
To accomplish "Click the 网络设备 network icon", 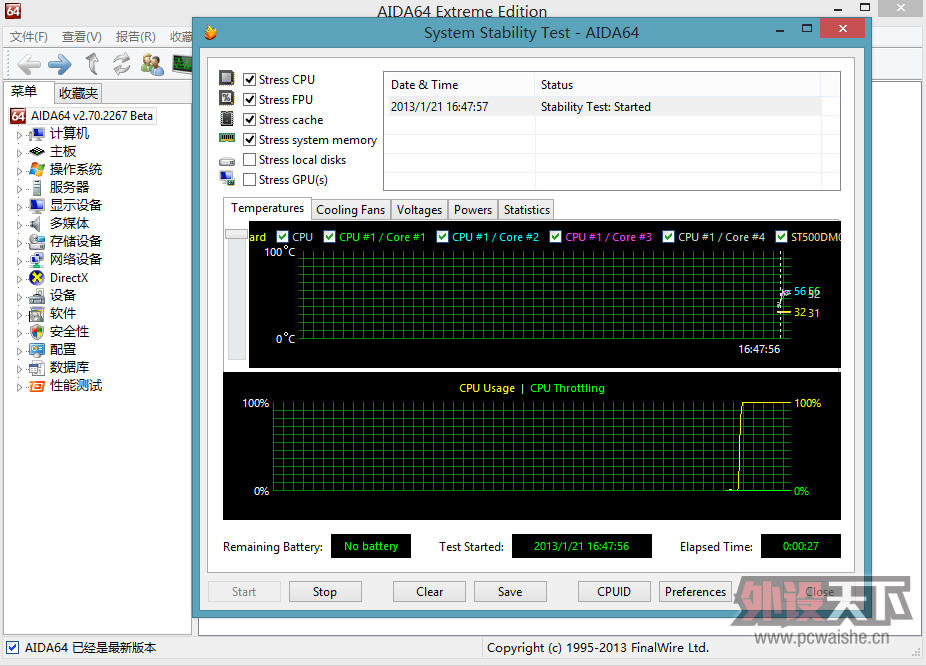I will click(x=37, y=259).
